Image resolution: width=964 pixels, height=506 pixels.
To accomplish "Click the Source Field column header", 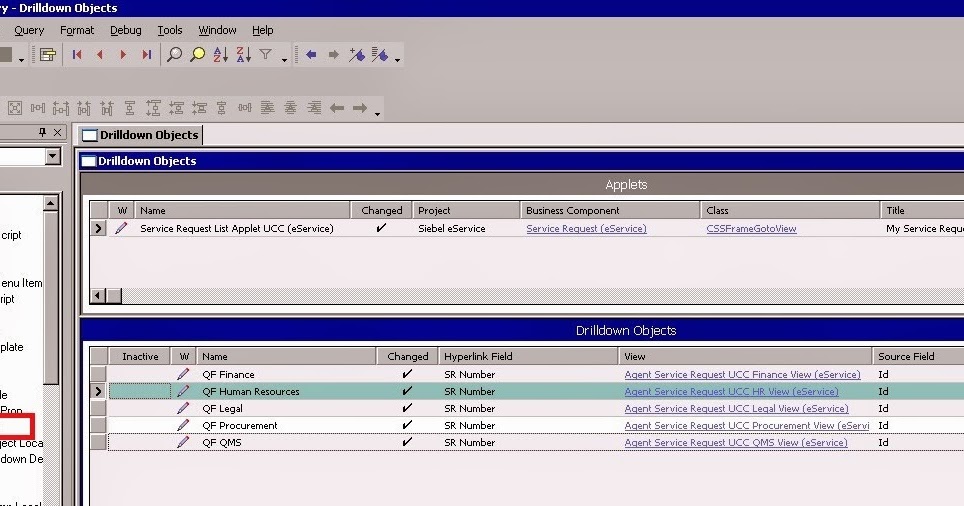I will click(919, 356).
